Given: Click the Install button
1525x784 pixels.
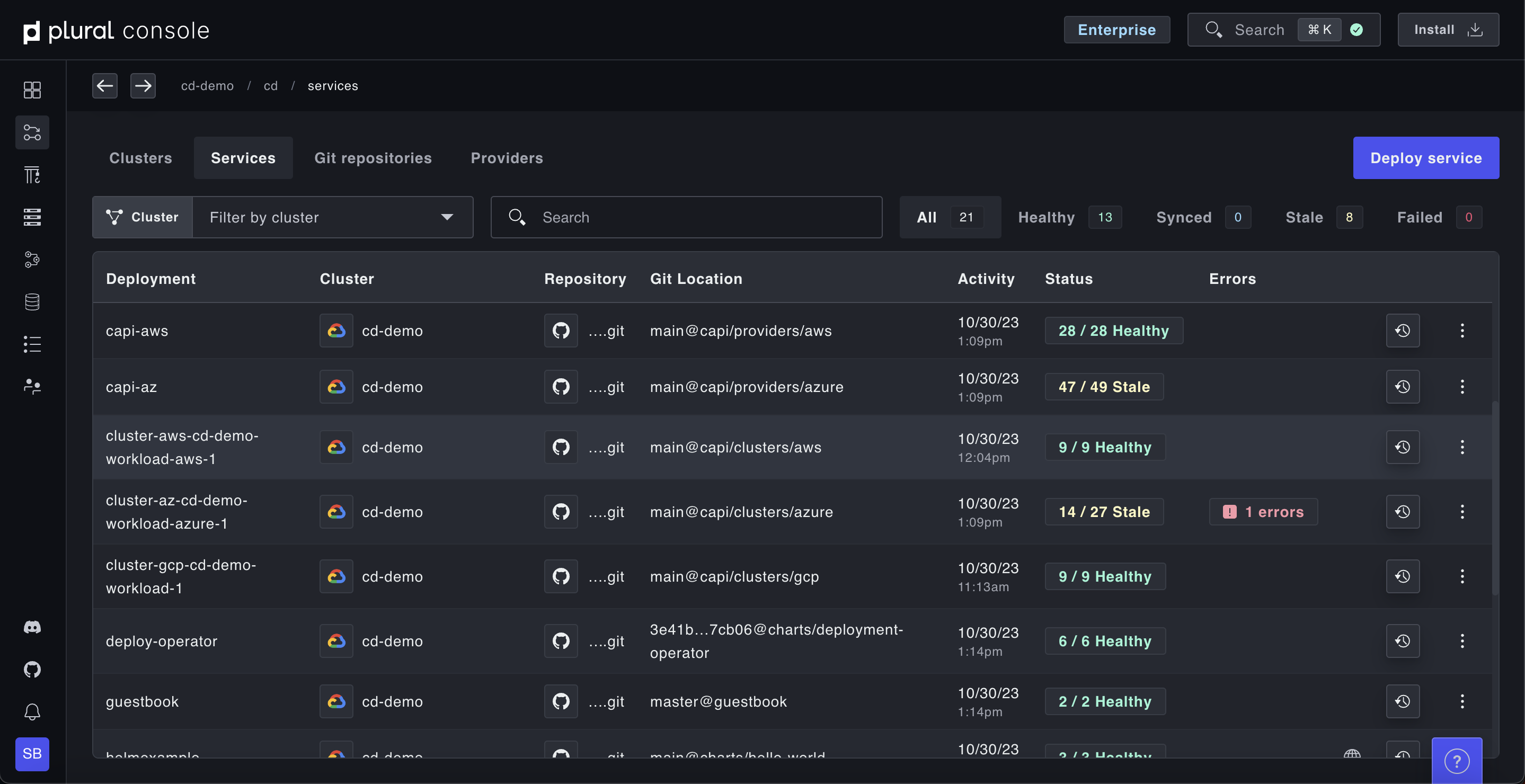Looking at the screenshot, I should 1448,30.
